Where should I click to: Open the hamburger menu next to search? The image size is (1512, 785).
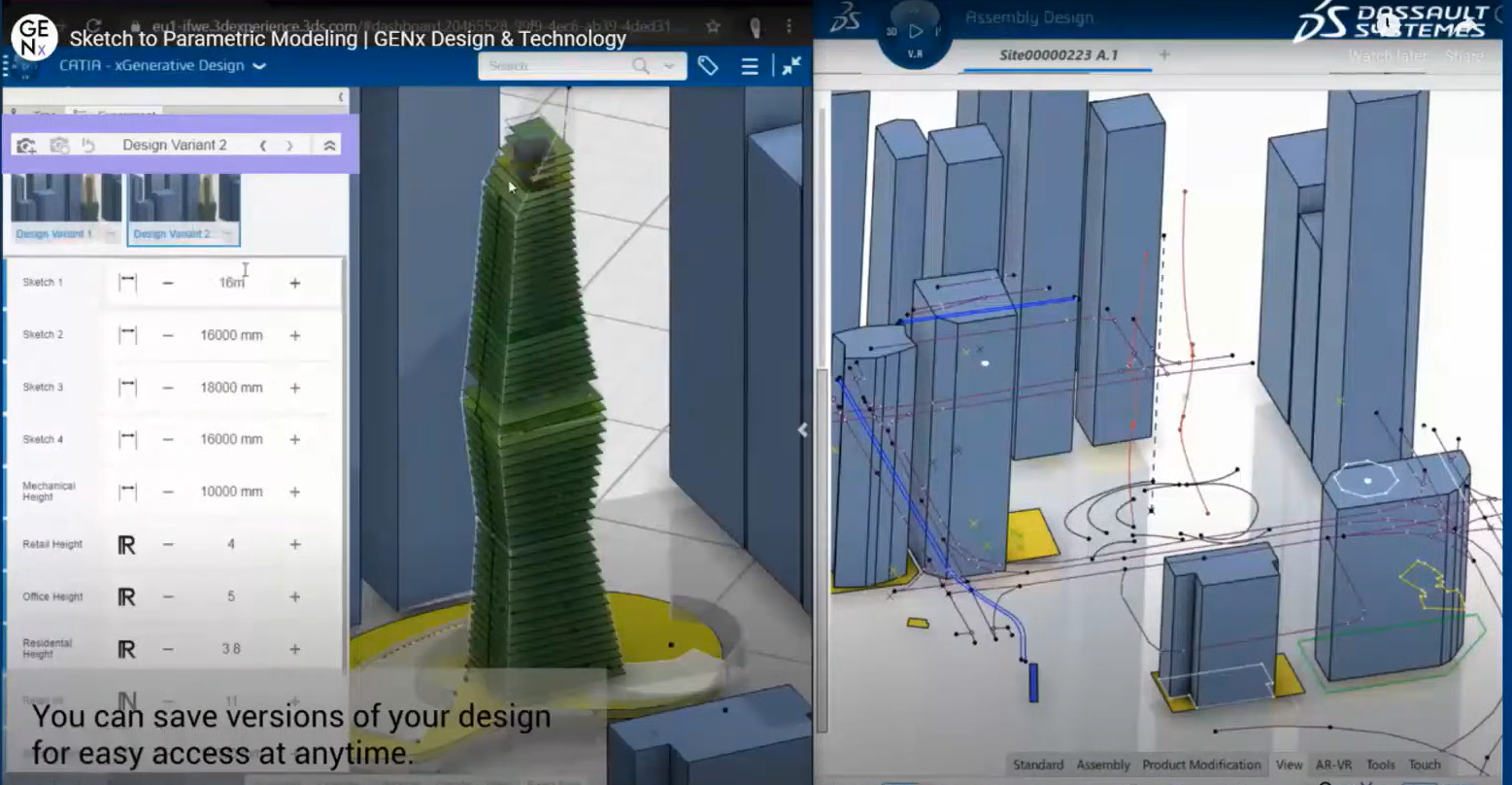click(x=749, y=65)
